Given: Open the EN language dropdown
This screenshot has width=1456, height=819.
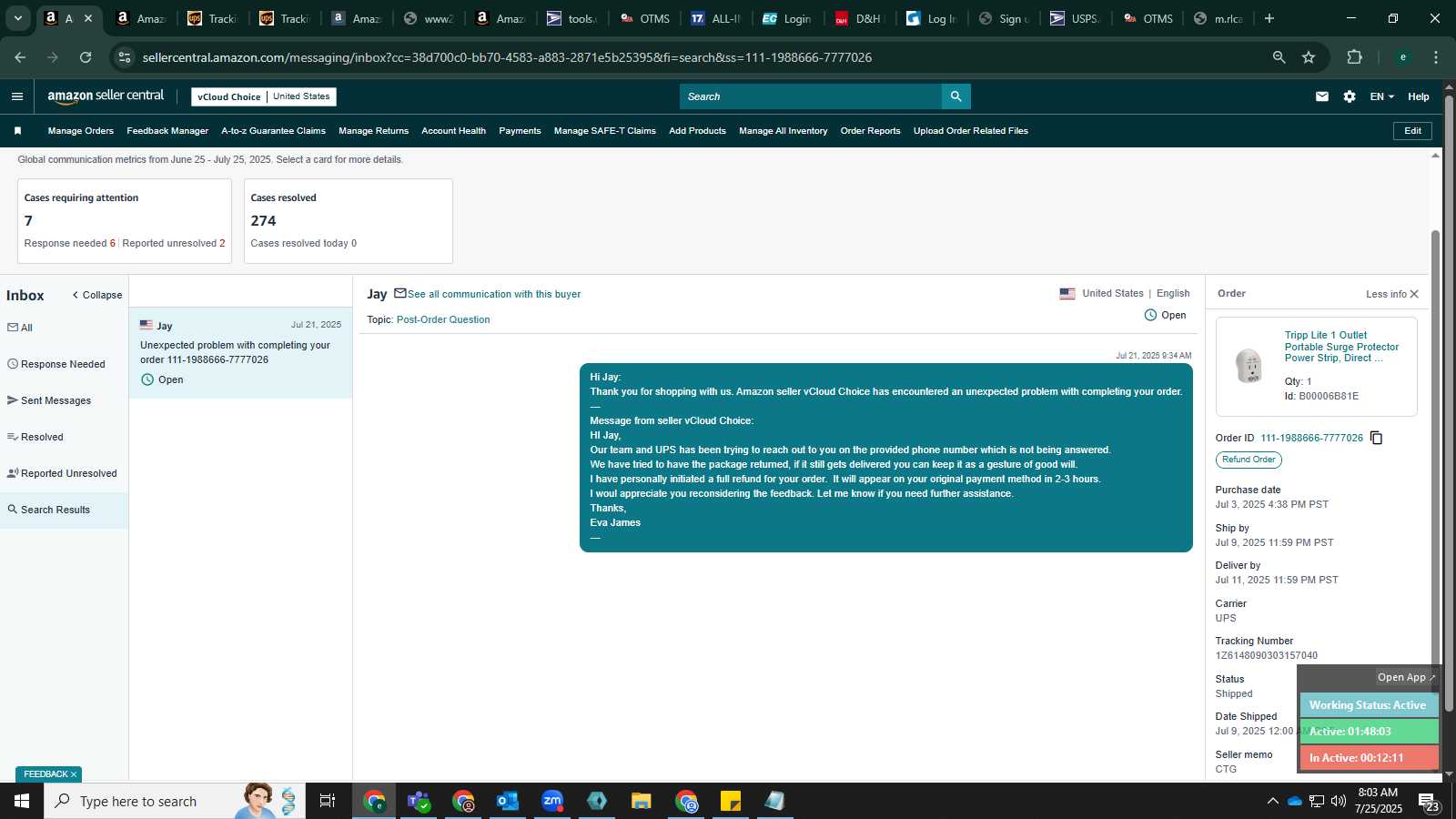Looking at the screenshot, I should tap(1381, 96).
